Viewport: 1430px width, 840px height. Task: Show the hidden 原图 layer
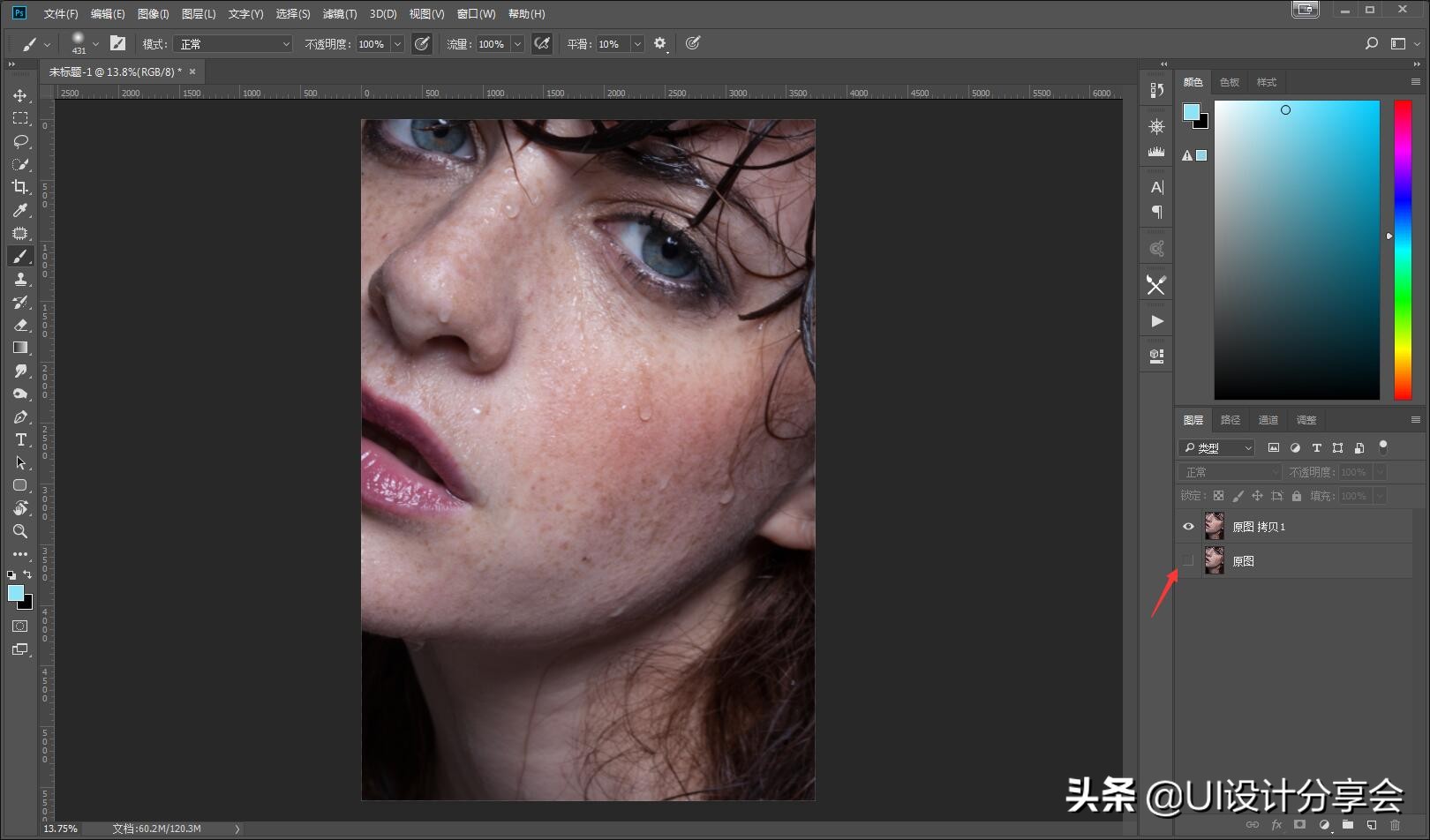click(1188, 560)
